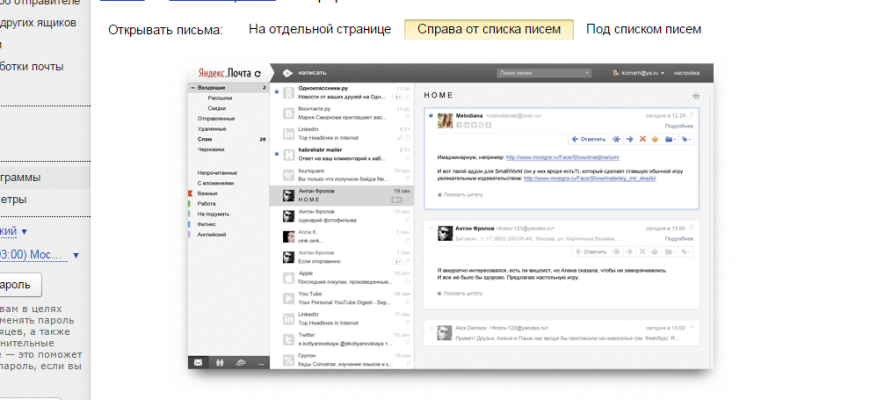Click the print icon next to HOME subject

[x=696, y=95]
